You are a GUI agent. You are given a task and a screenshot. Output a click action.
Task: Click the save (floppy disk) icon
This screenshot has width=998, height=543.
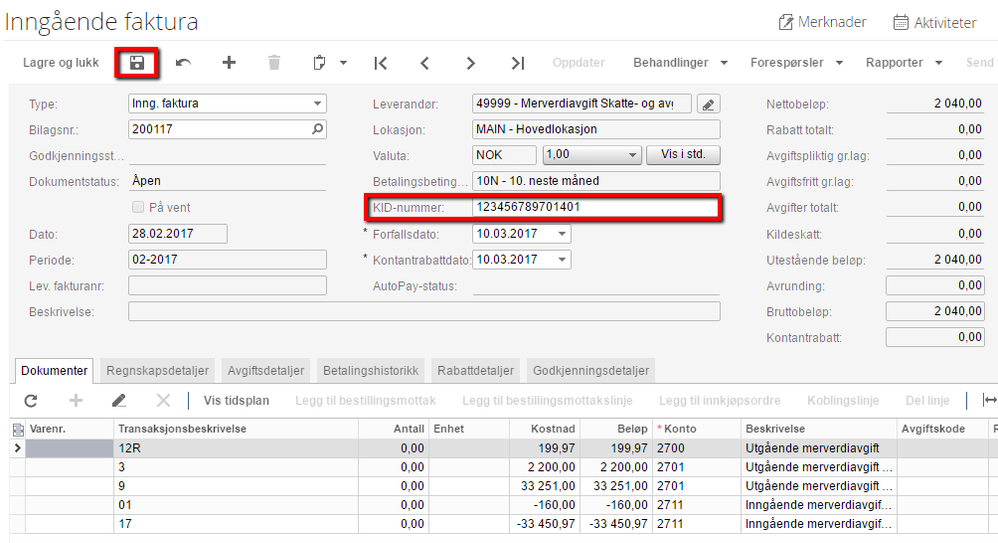[x=137, y=62]
